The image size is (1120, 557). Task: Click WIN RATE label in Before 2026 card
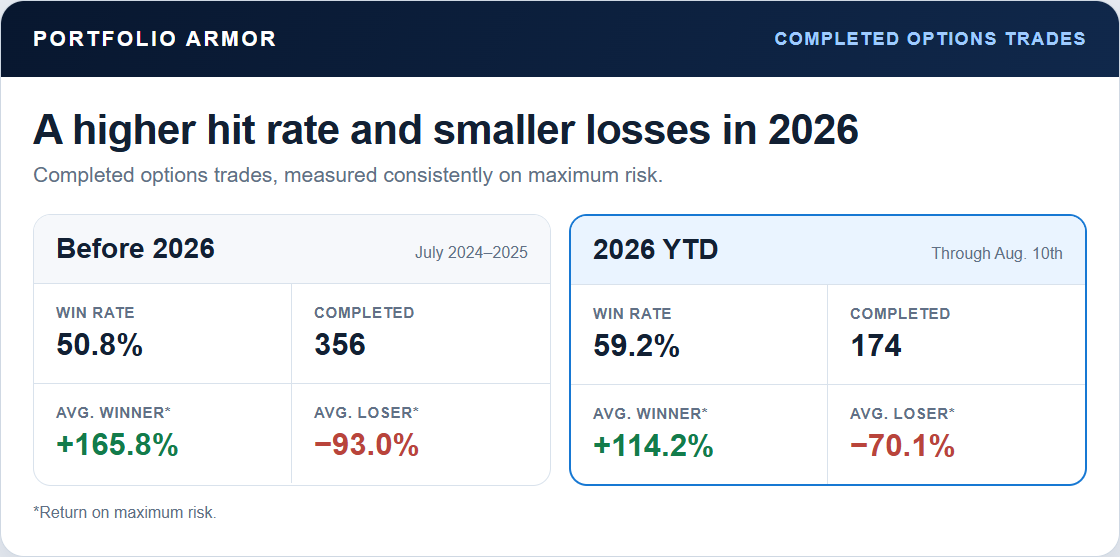coord(95,313)
